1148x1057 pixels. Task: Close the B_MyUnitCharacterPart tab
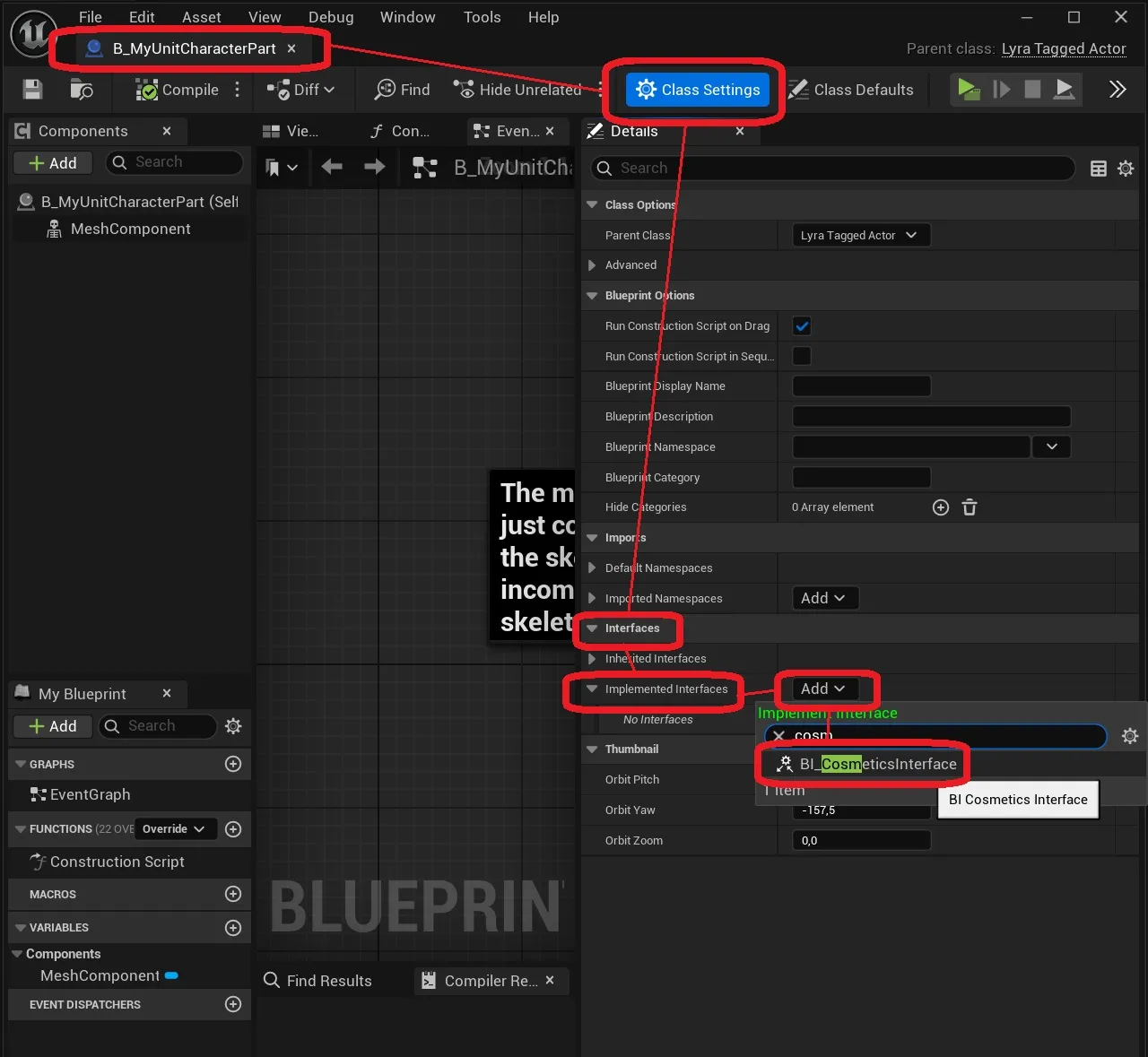(291, 48)
